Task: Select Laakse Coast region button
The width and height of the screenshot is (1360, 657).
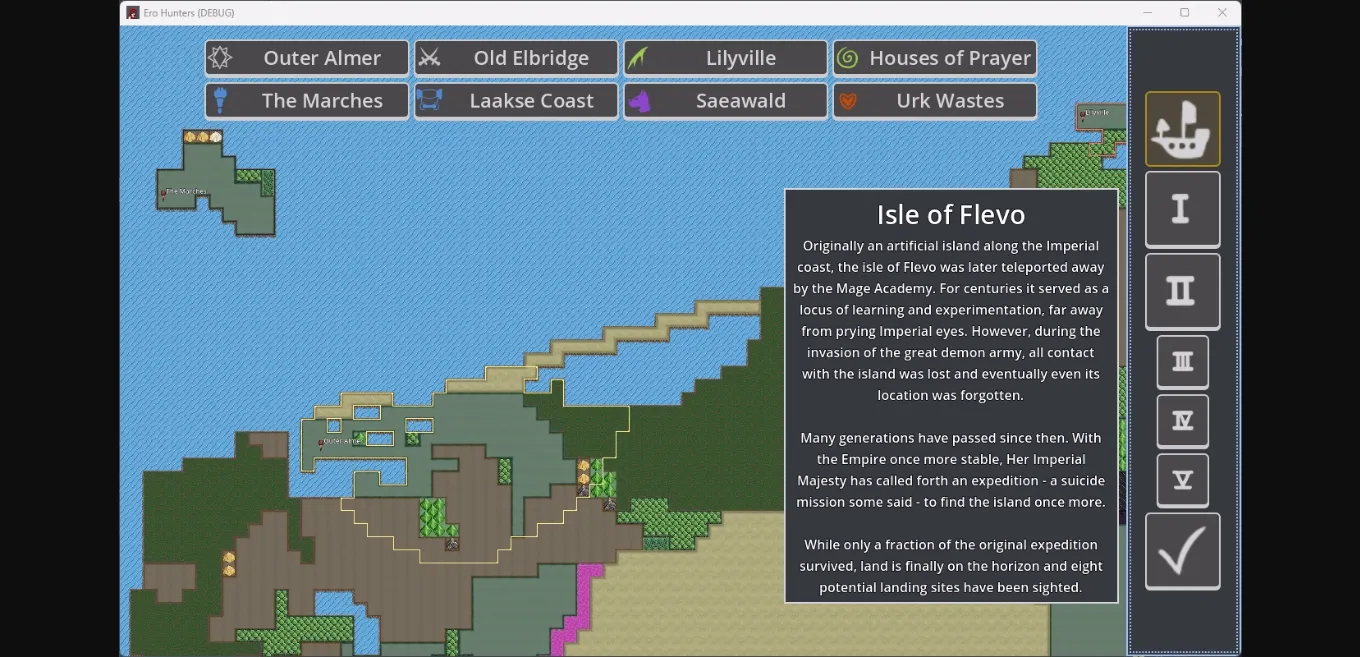Action: [x=516, y=101]
